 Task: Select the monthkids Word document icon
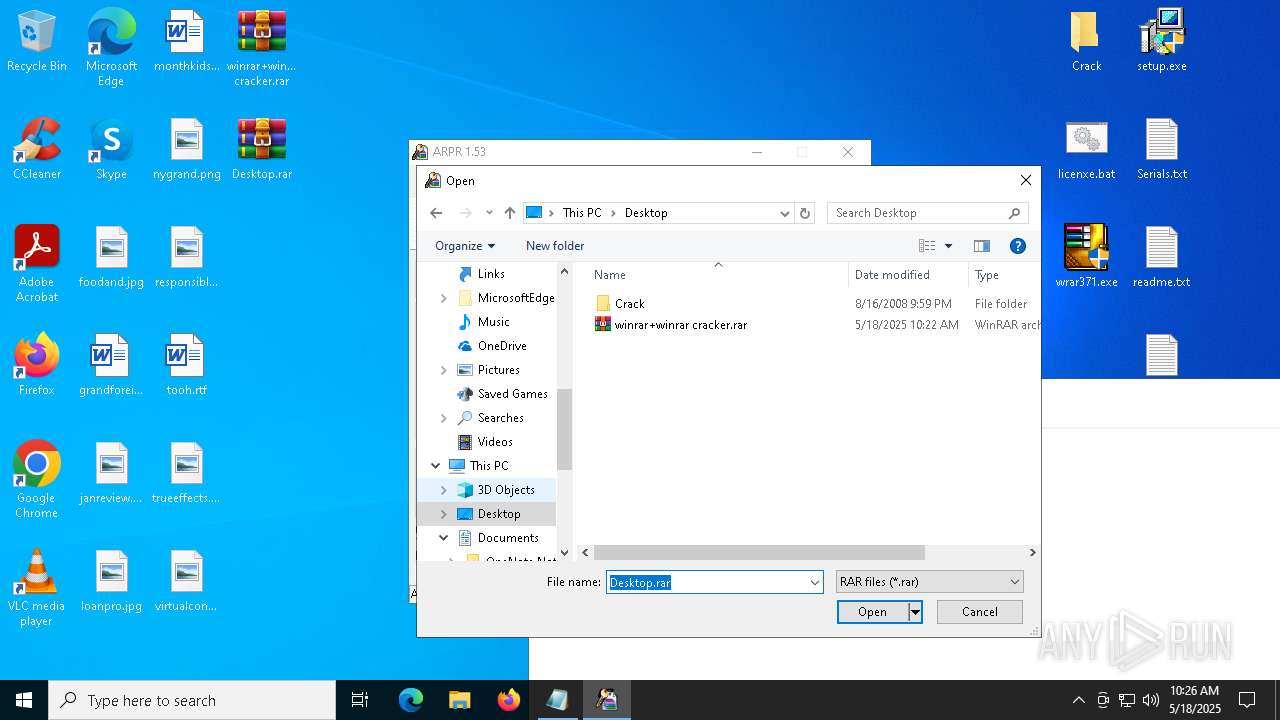(186, 42)
